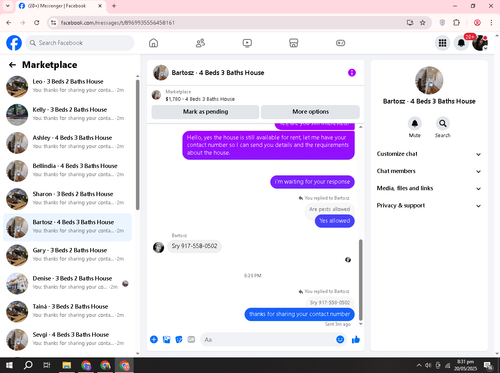
Task: Open Bartosz listing profile picture in side panel
Action: (x=429, y=80)
